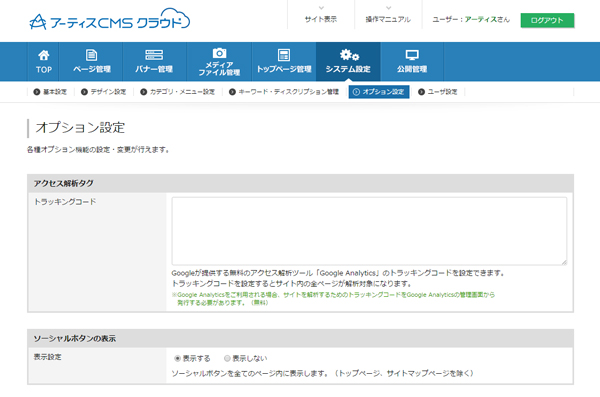The image size is (600, 397).
Task: Select the オプション設定 submenu tab
Action: click(x=379, y=92)
